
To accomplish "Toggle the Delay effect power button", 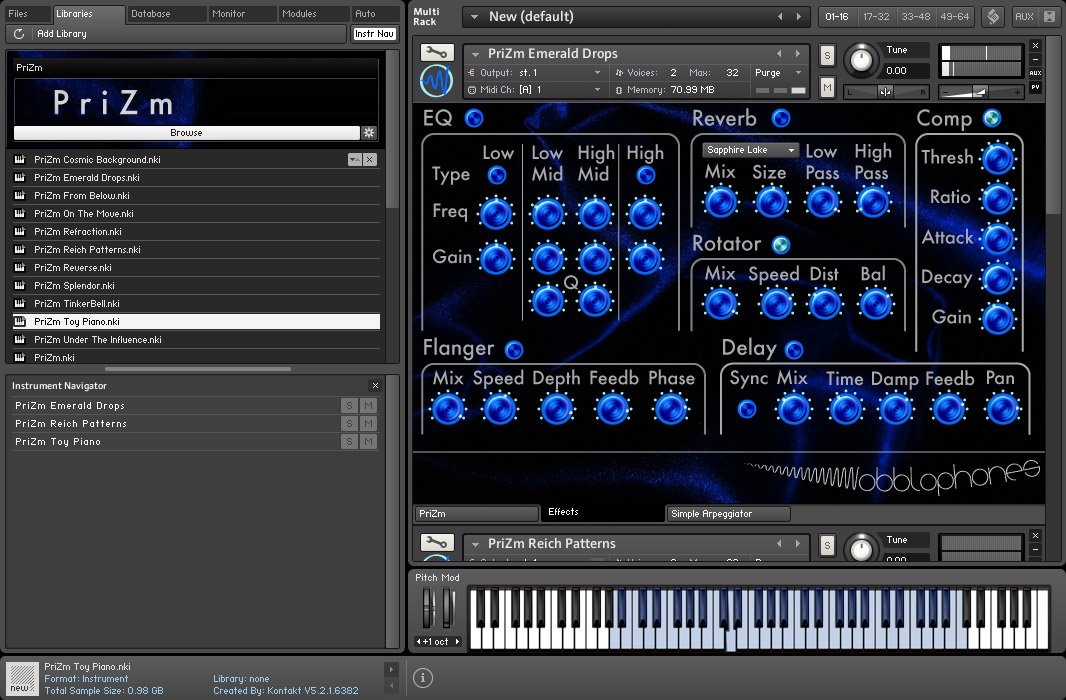I will point(794,349).
